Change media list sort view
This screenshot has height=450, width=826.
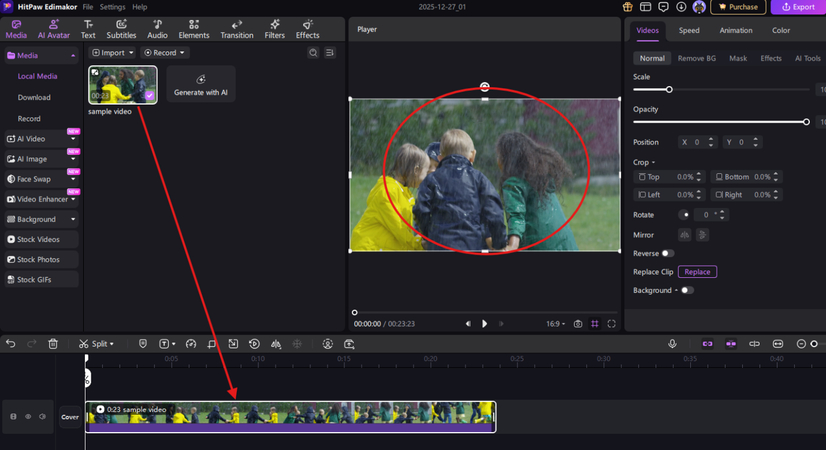point(330,53)
